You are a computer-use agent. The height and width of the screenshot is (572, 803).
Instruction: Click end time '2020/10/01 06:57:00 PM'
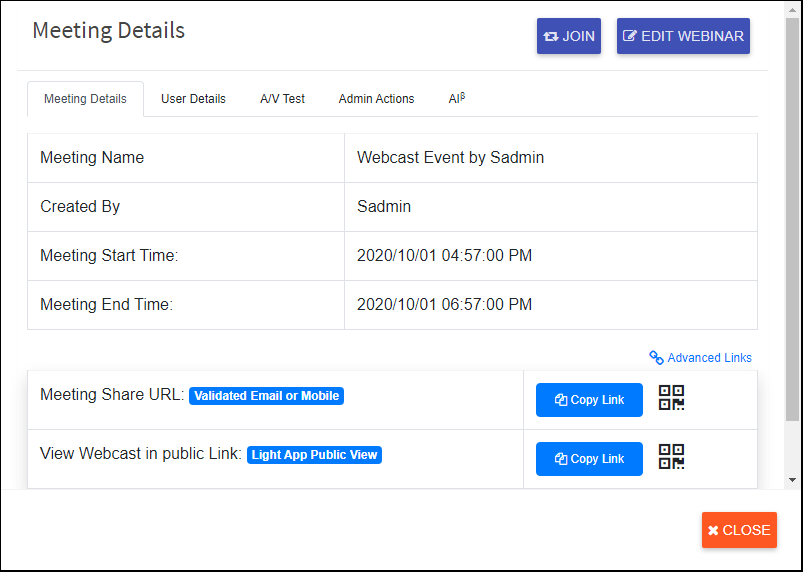coord(444,305)
